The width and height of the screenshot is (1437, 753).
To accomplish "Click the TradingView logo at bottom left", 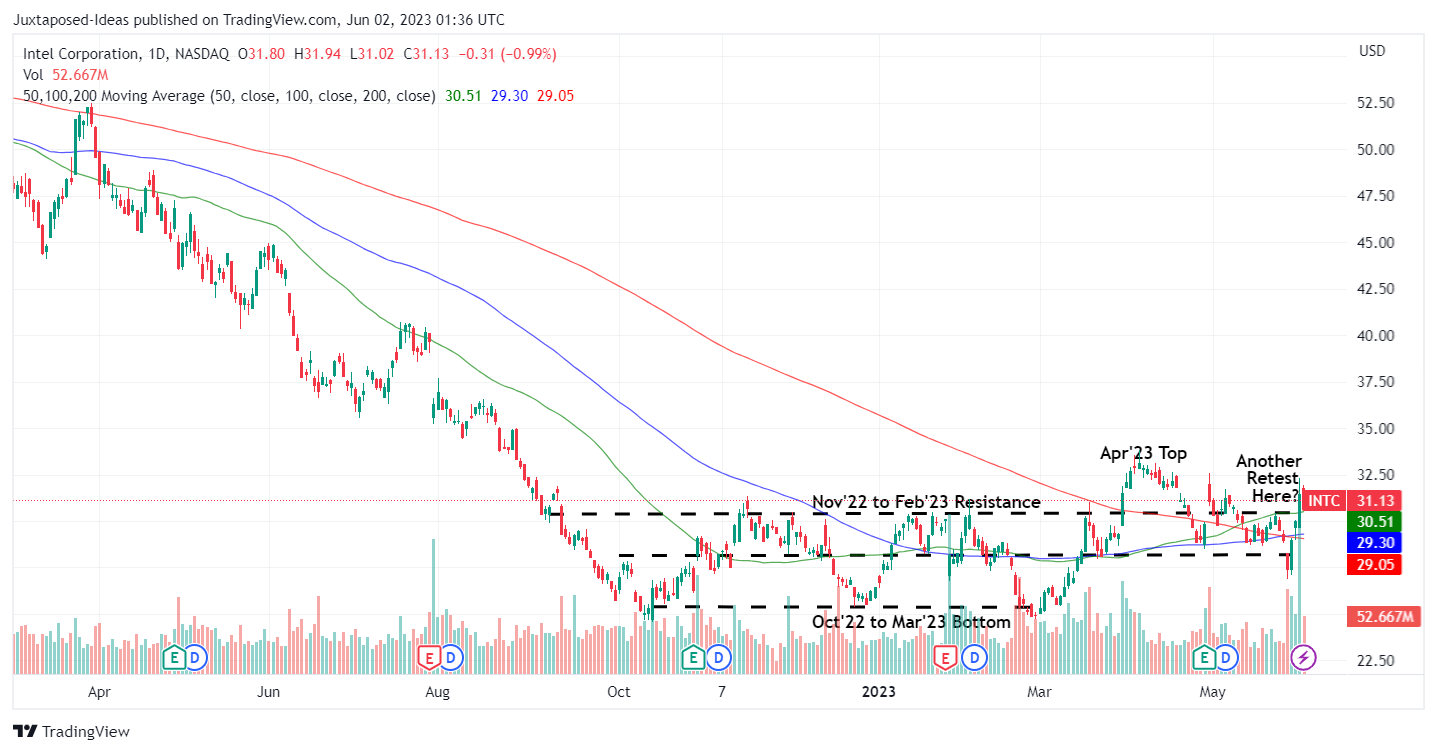I will (71, 731).
